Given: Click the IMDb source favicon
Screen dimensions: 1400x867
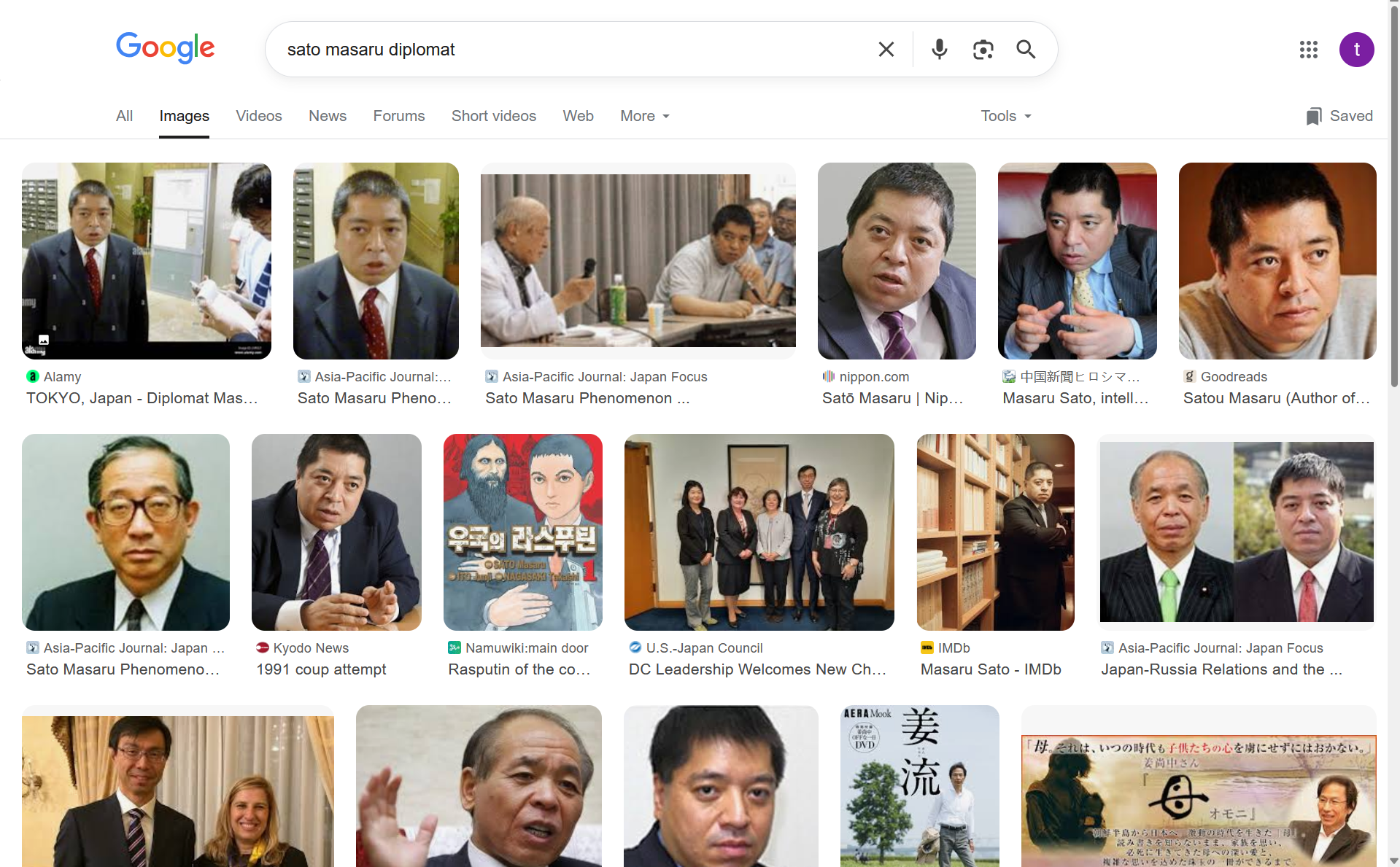Looking at the screenshot, I should pos(927,648).
